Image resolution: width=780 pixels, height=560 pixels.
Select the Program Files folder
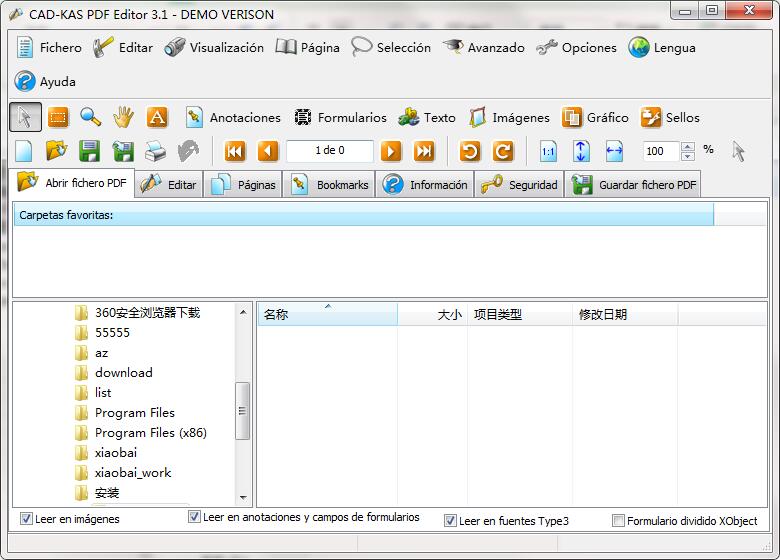[x=134, y=413]
